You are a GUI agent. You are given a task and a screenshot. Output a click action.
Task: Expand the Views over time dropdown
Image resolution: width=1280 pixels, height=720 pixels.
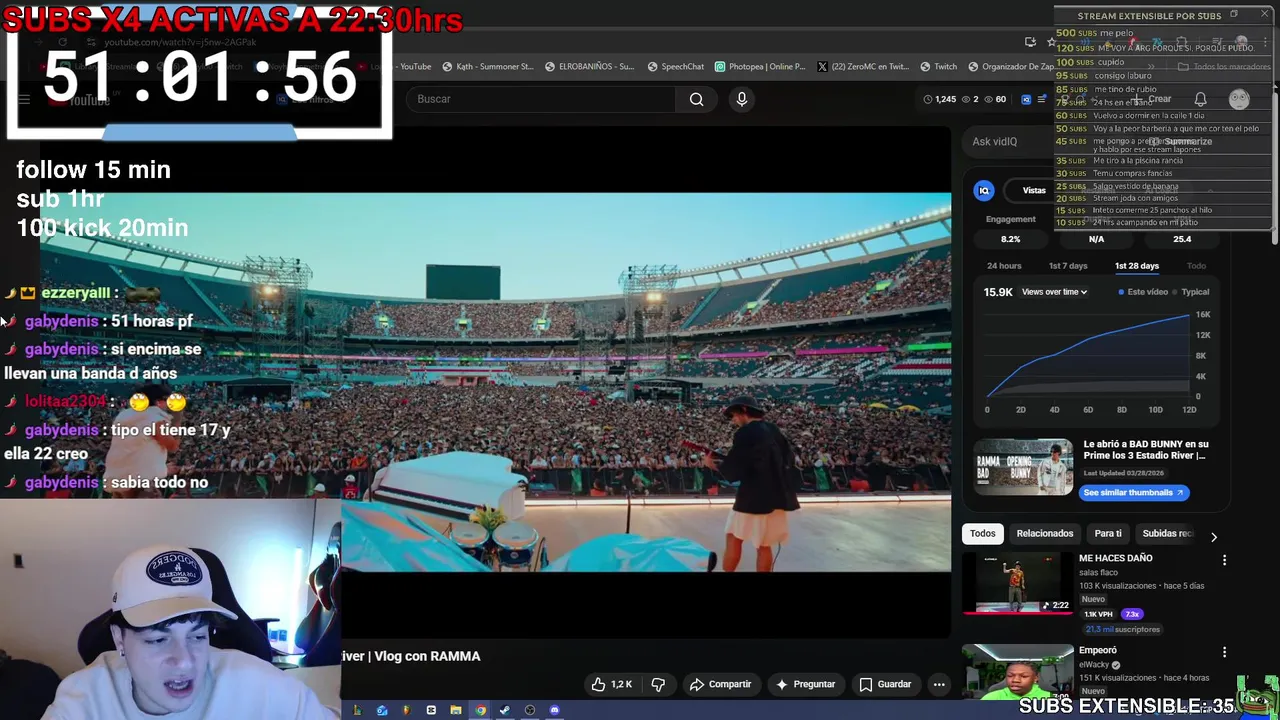(1054, 292)
